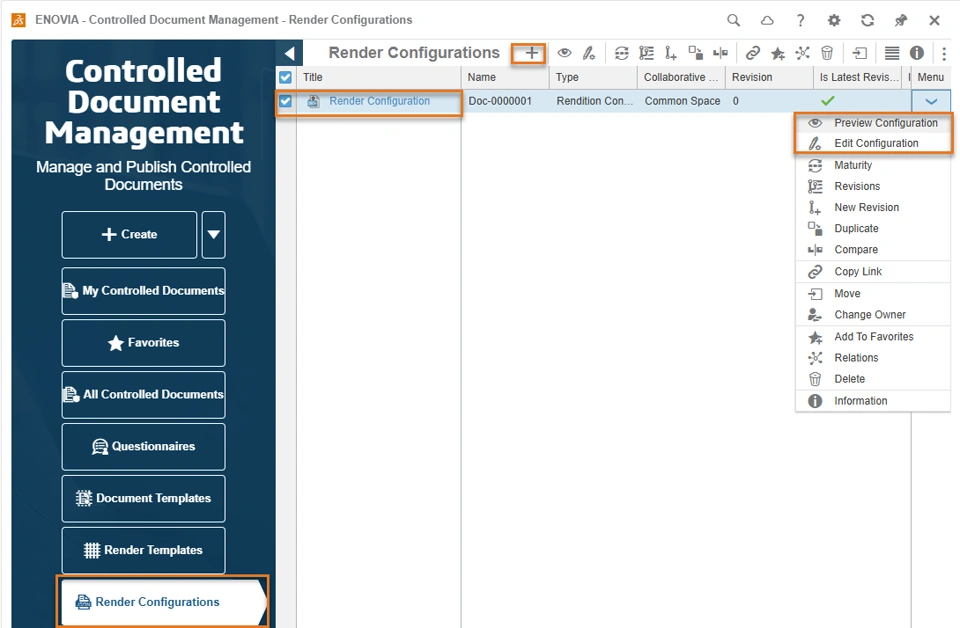
Task: Choose Delete from context menu
Action: pyautogui.click(x=873, y=379)
